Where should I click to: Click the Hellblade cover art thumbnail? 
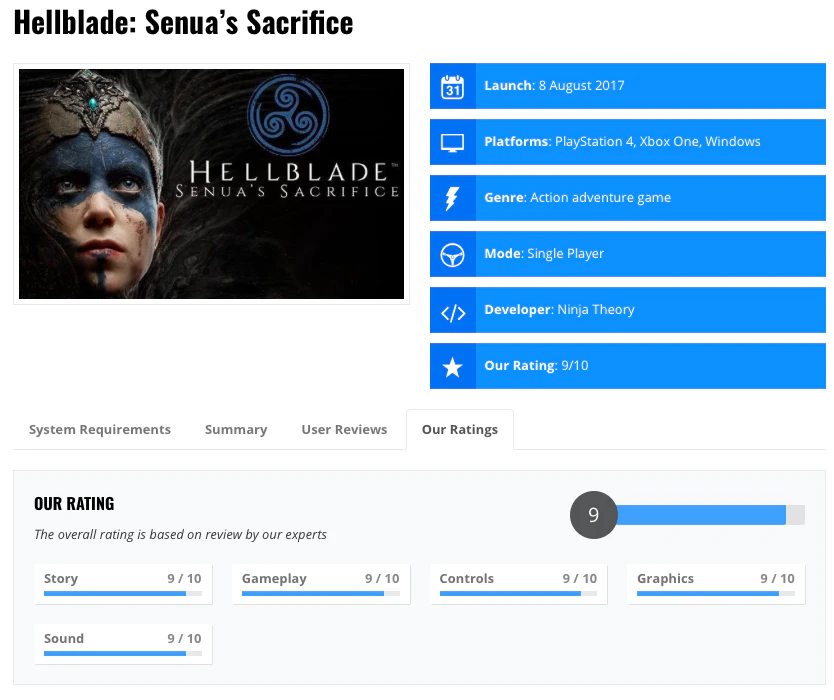coord(210,183)
